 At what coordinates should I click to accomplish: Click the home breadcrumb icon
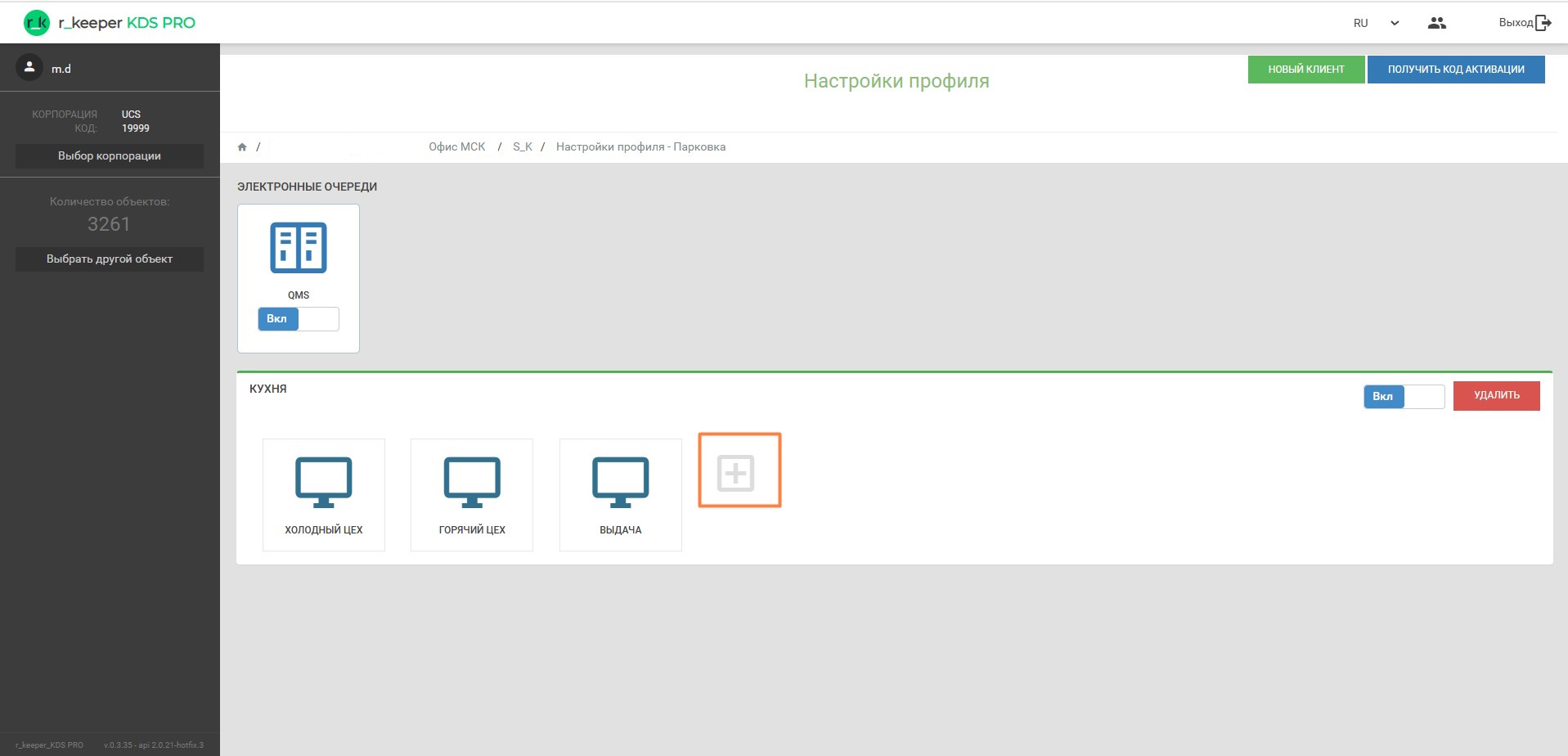coord(242,147)
